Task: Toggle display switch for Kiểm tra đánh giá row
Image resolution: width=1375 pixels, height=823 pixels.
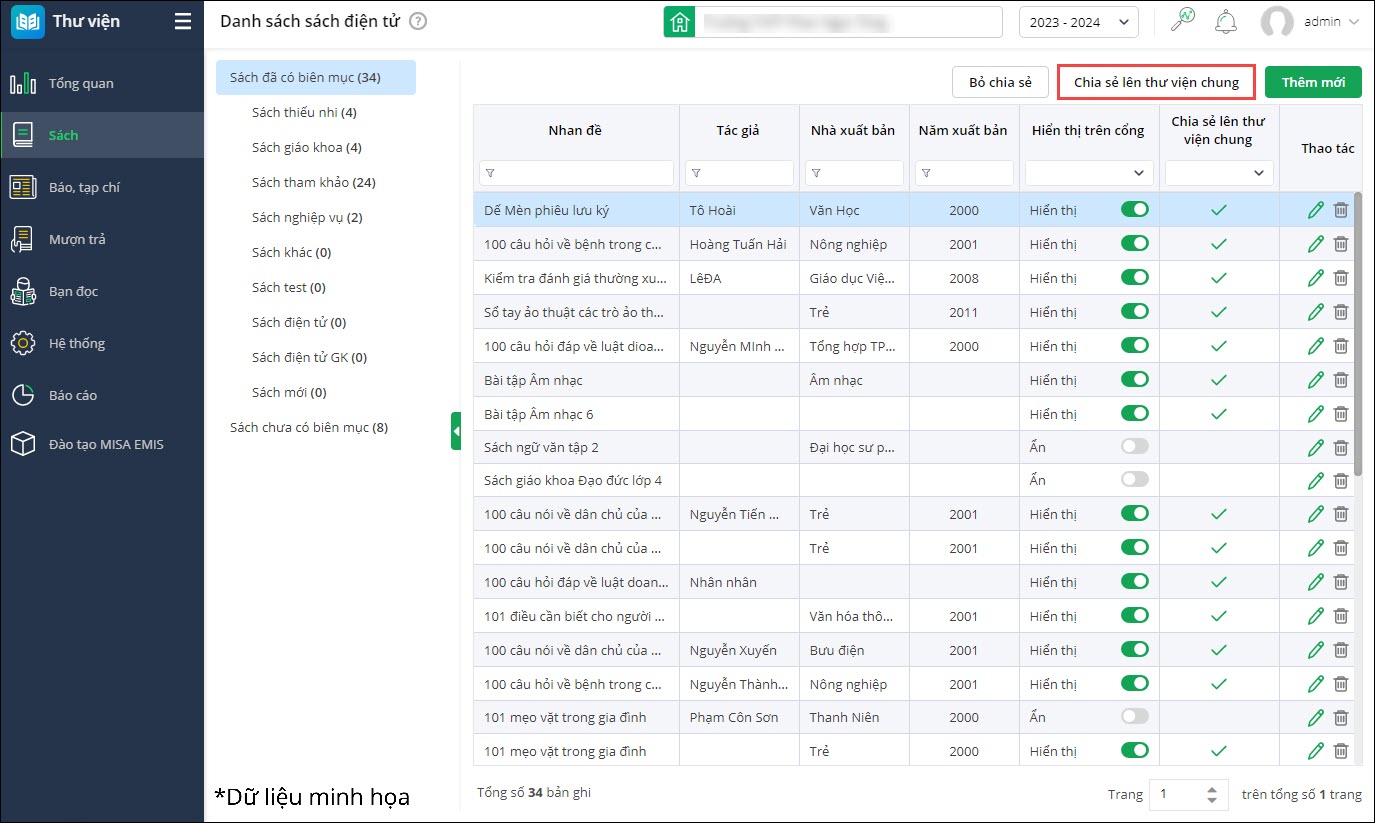Action: 1135,278
